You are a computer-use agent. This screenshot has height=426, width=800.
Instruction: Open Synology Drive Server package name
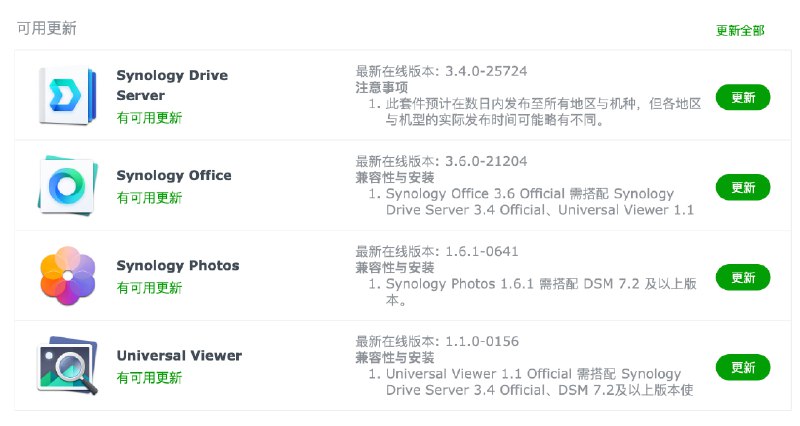coord(172,85)
